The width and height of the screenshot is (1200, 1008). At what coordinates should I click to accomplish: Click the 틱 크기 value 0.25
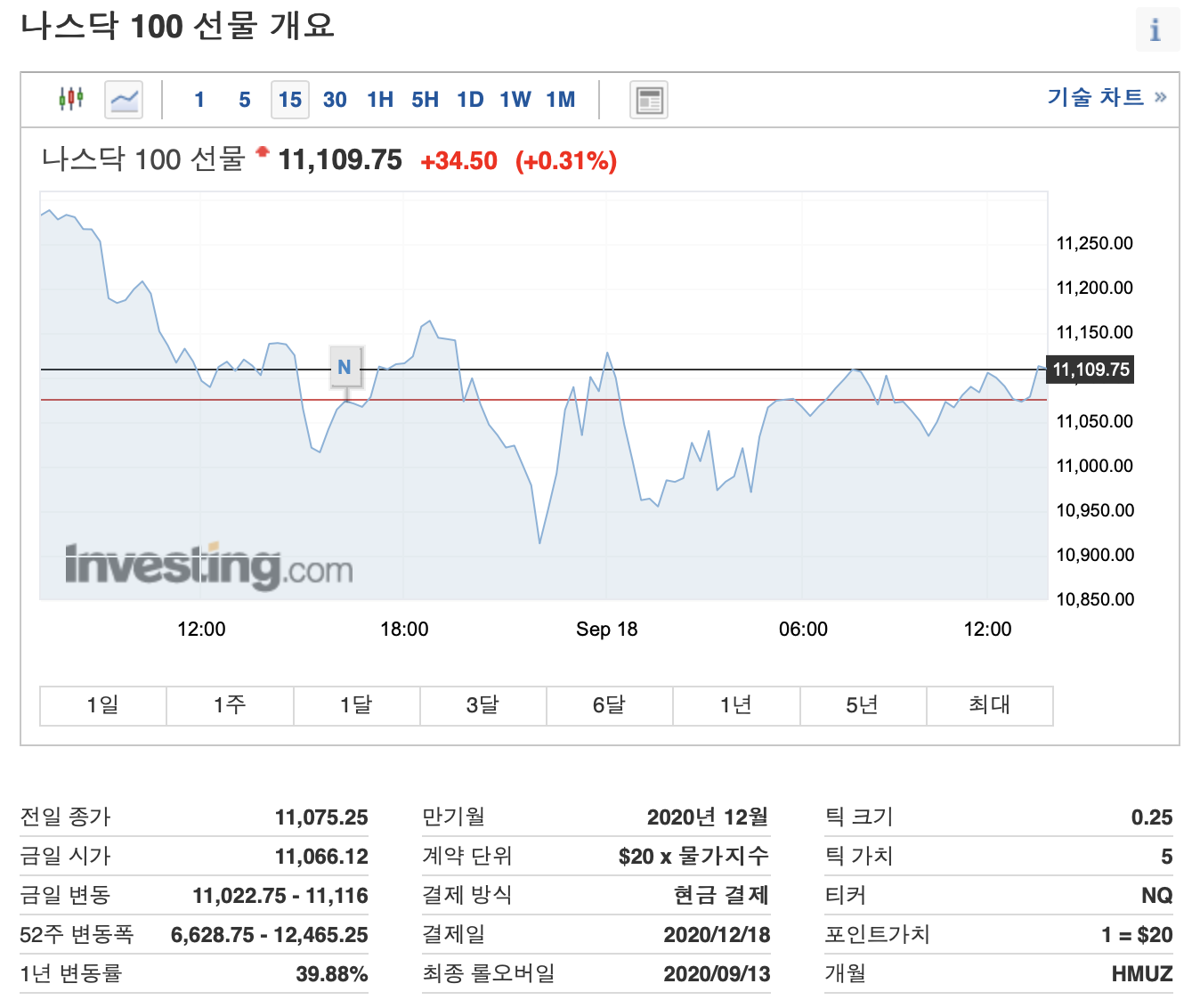coord(1152,817)
